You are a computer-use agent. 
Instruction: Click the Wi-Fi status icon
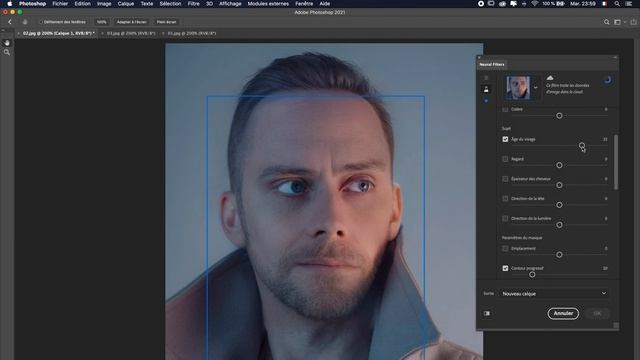tap(535, 4)
